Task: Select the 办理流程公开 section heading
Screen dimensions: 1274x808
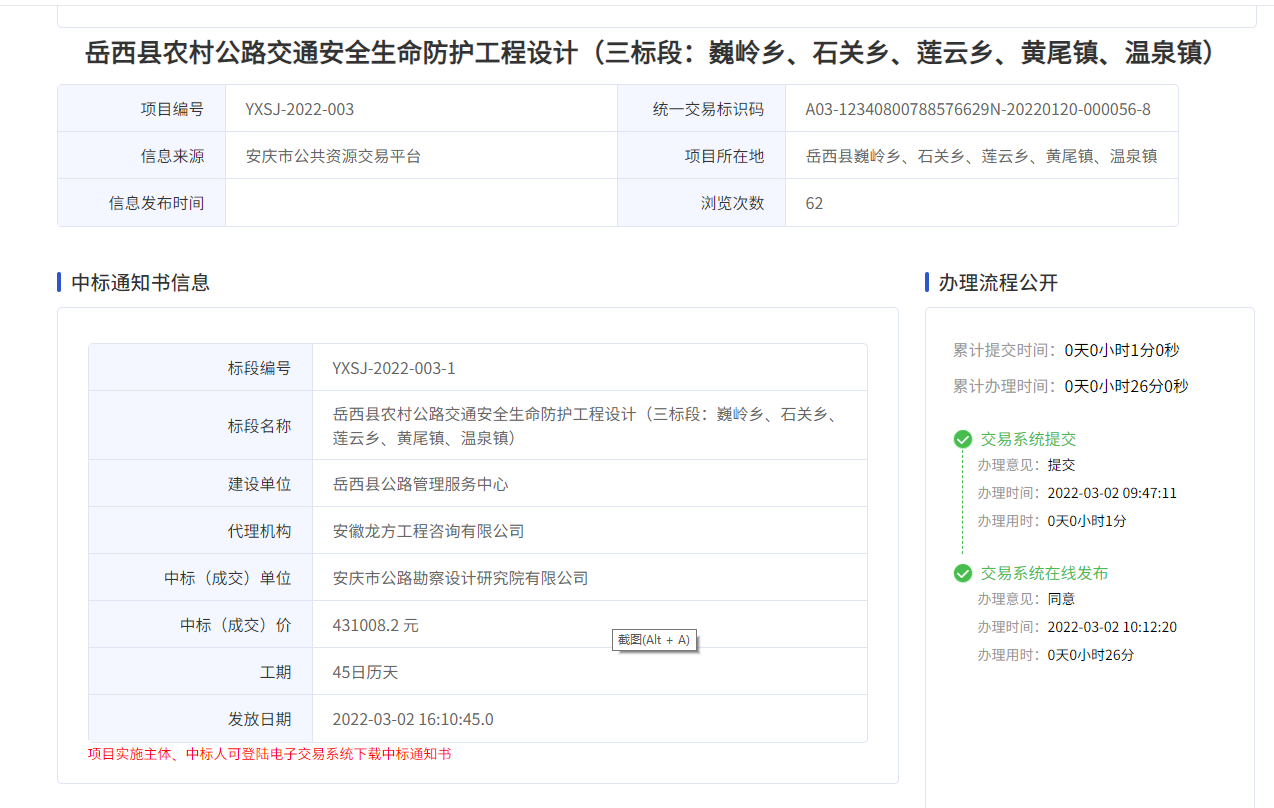Action: coord(997,283)
